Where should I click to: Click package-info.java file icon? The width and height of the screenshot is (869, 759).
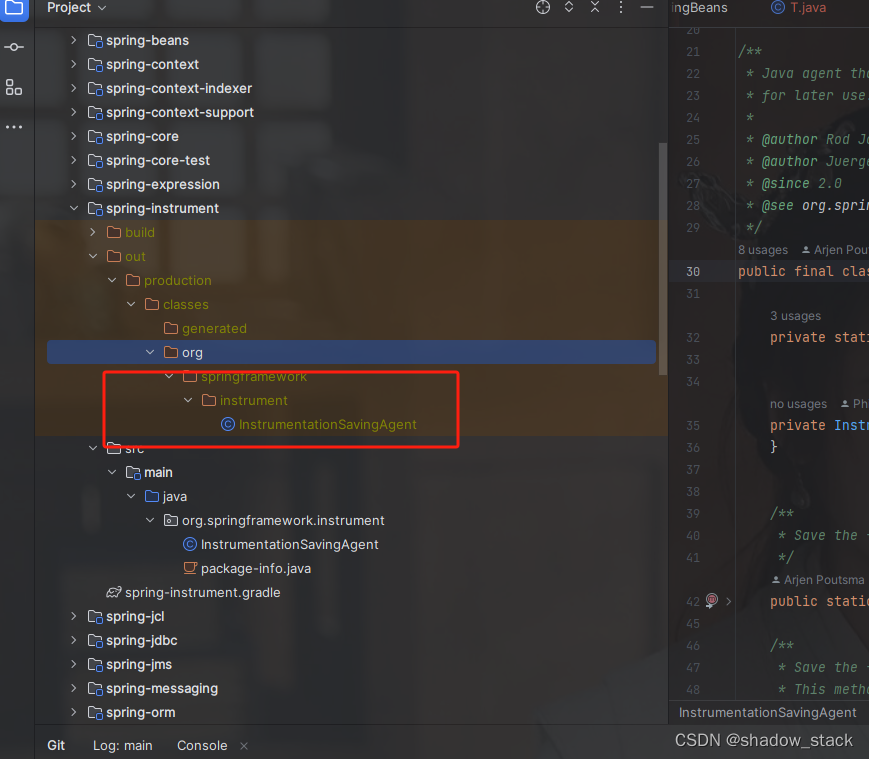tap(190, 568)
